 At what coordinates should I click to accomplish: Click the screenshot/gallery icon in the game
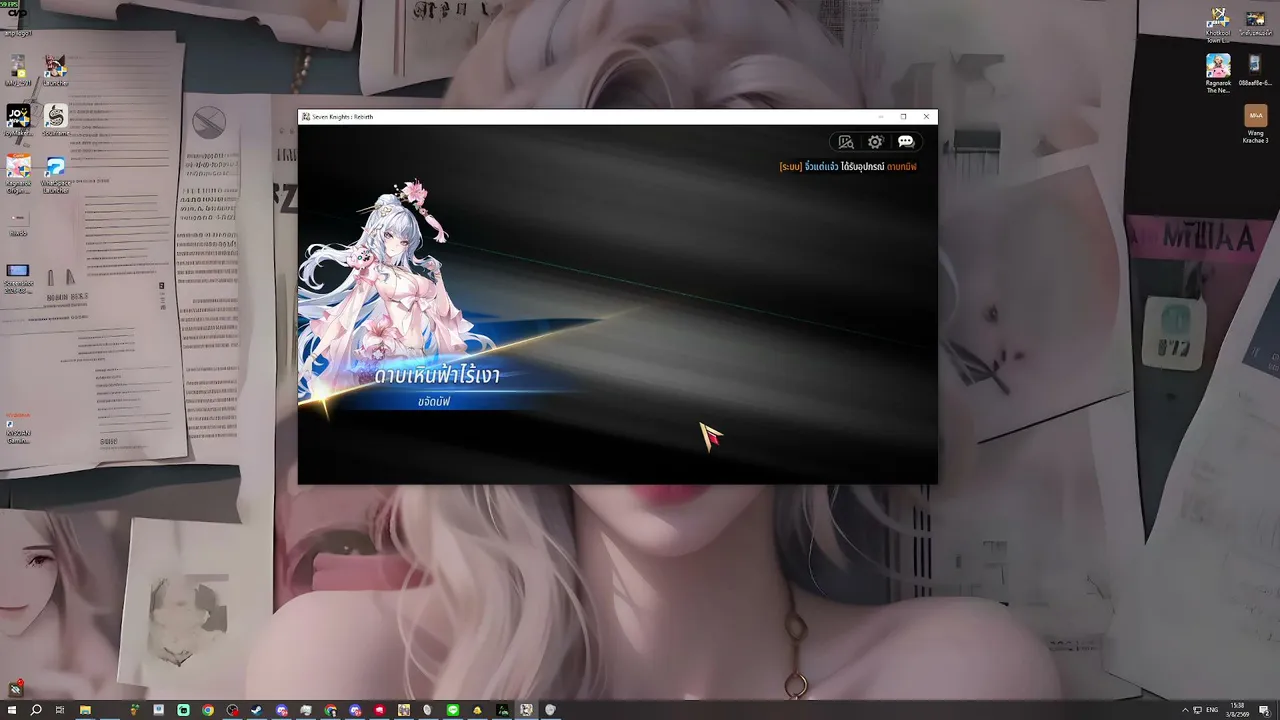(846, 142)
